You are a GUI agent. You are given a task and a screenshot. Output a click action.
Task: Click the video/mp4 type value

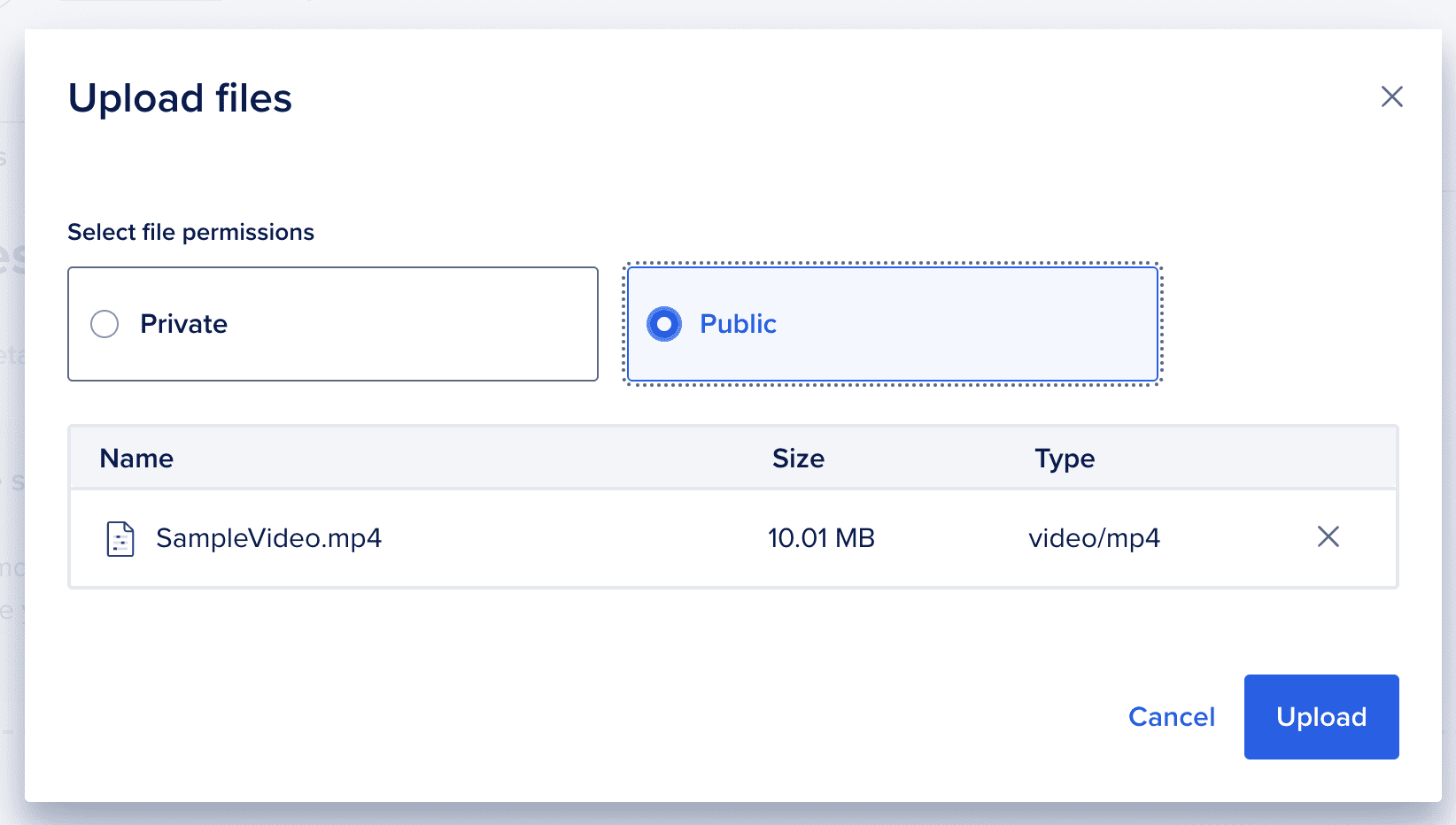1094,538
